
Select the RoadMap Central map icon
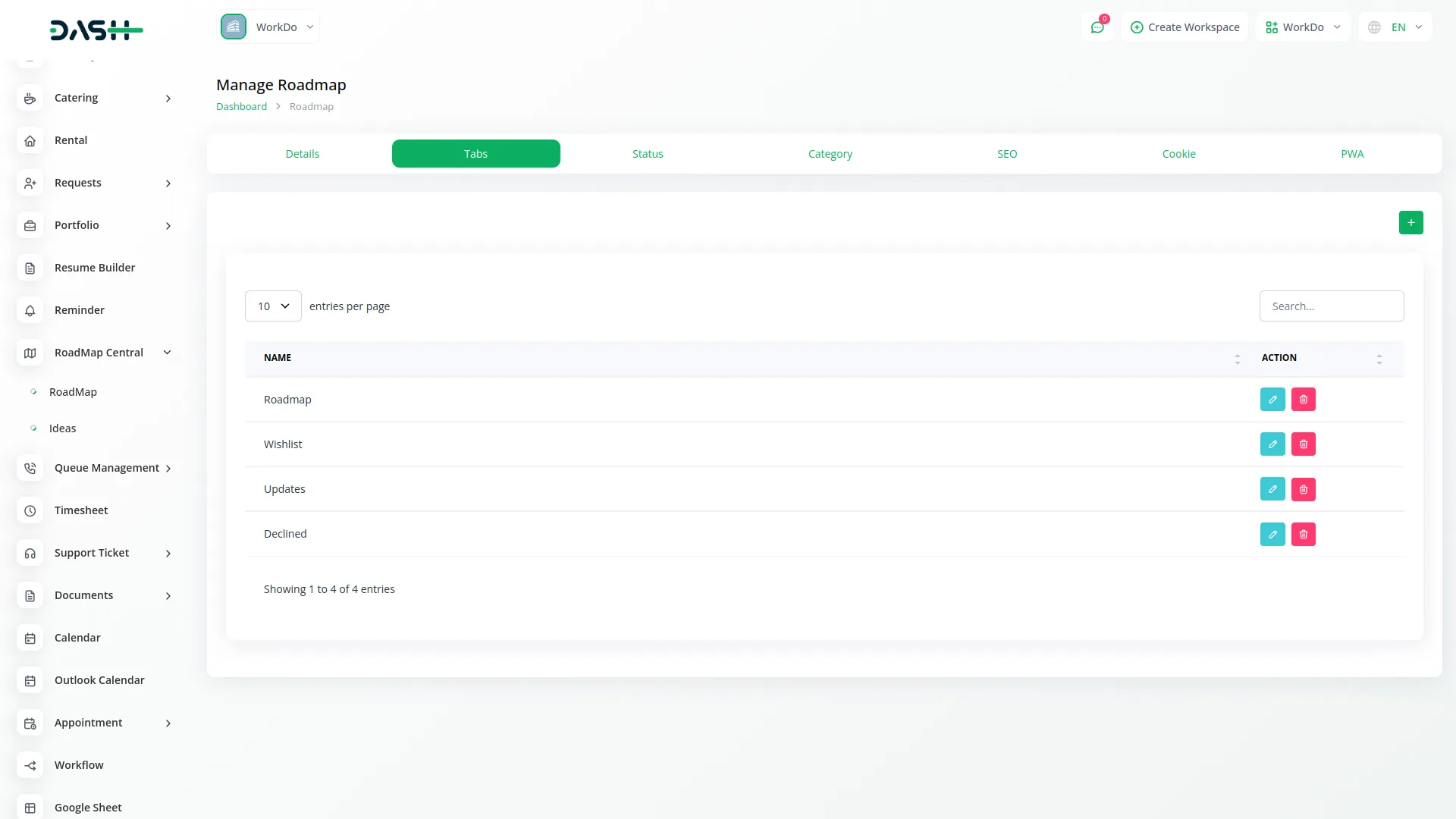(x=30, y=353)
